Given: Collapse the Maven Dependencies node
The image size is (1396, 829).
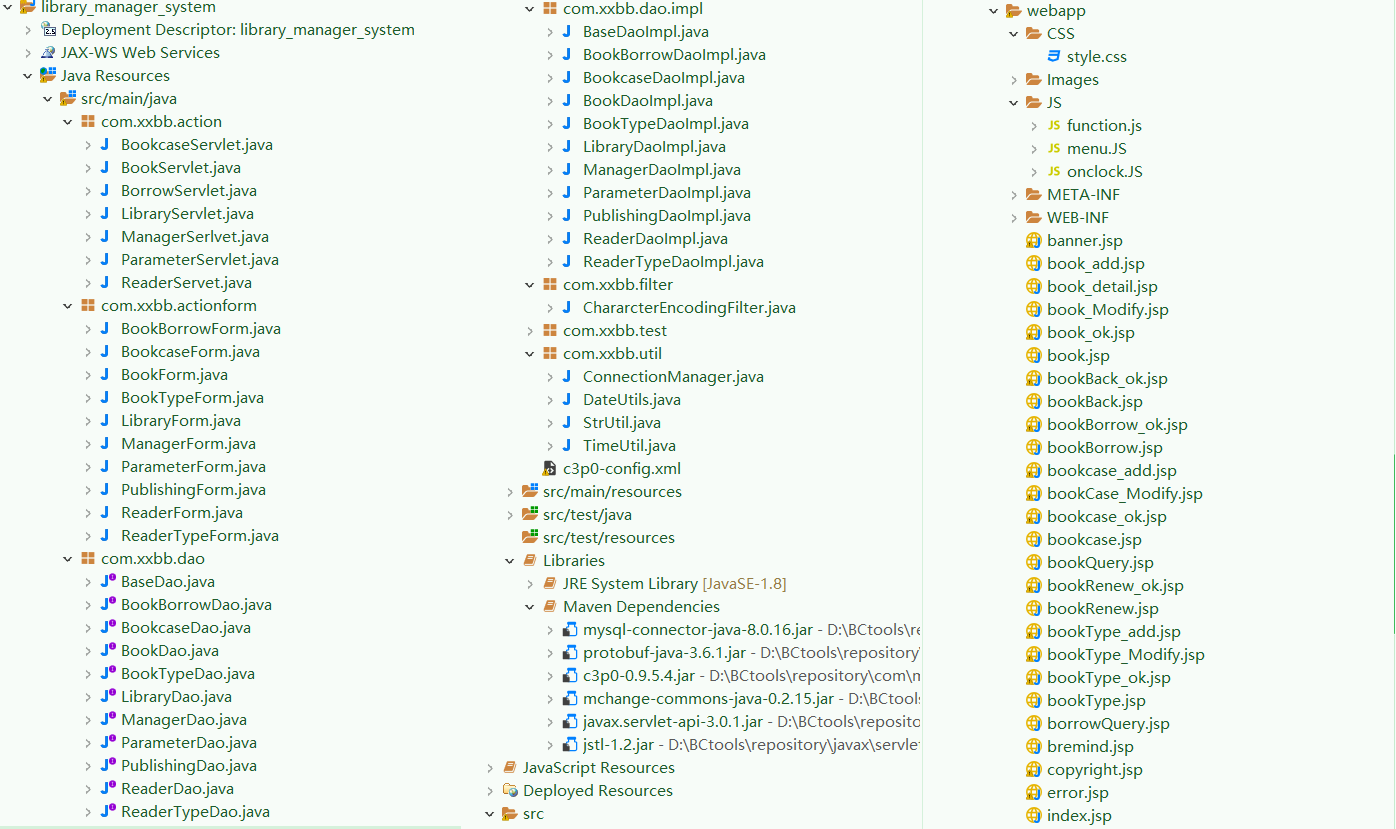Looking at the screenshot, I should (x=529, y=606).
